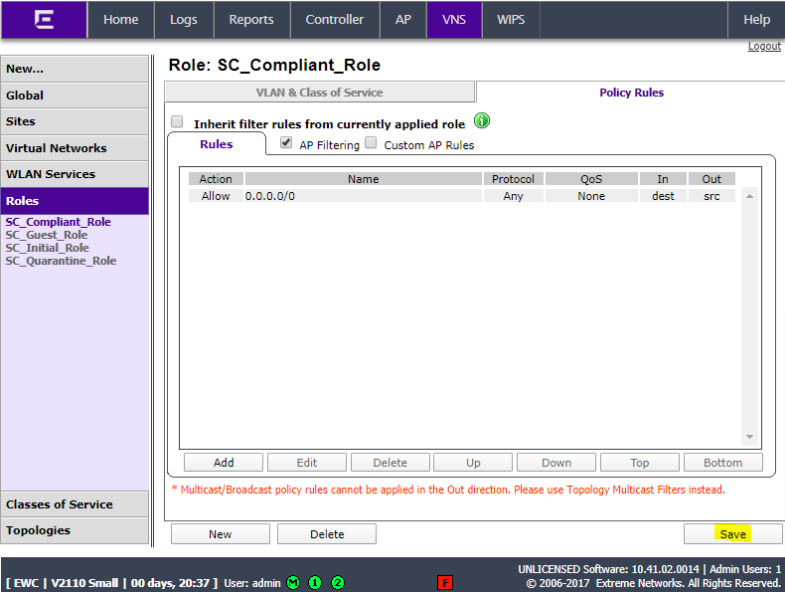Enable Inherit filter rules from applied role
785x592 pixels.
pos(177,121)
